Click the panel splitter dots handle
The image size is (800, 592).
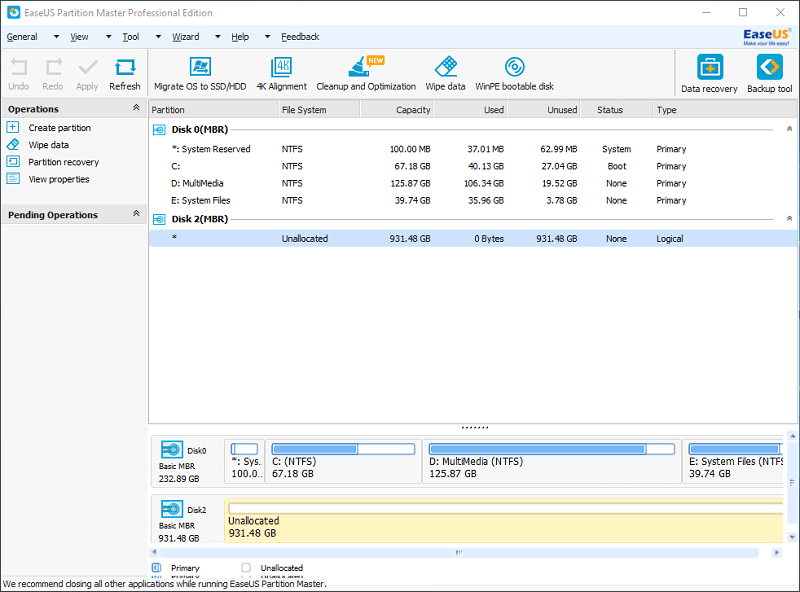click(x=474, y=428)
